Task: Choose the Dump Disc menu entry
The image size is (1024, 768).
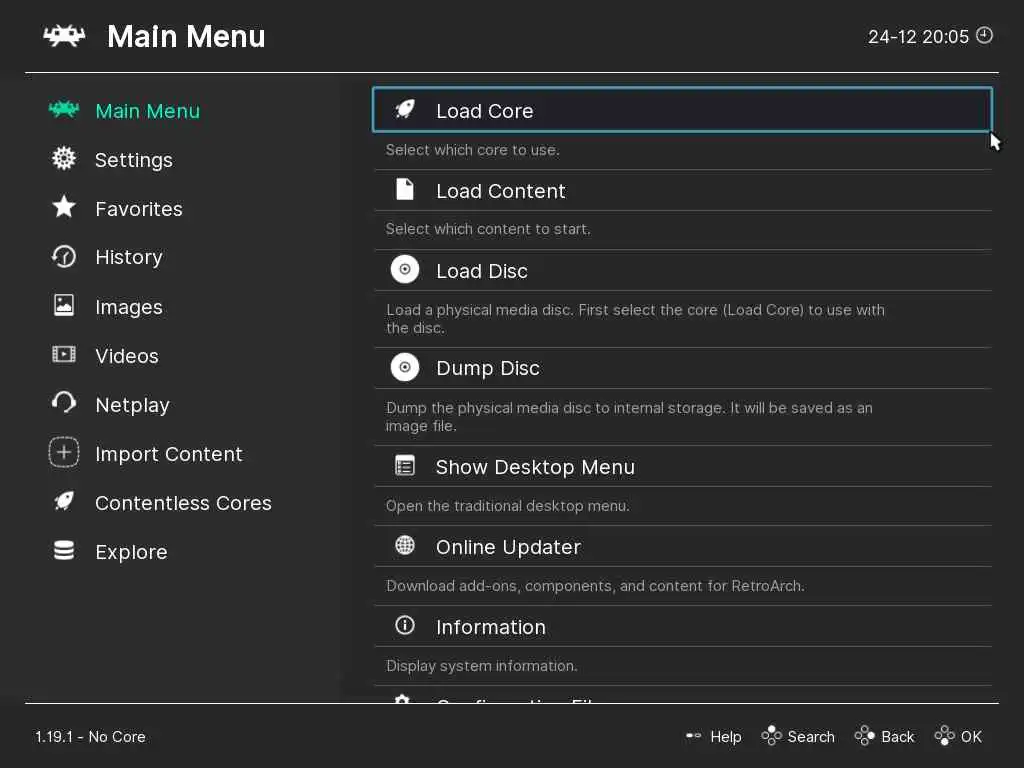Action: [x=682, y=368]
